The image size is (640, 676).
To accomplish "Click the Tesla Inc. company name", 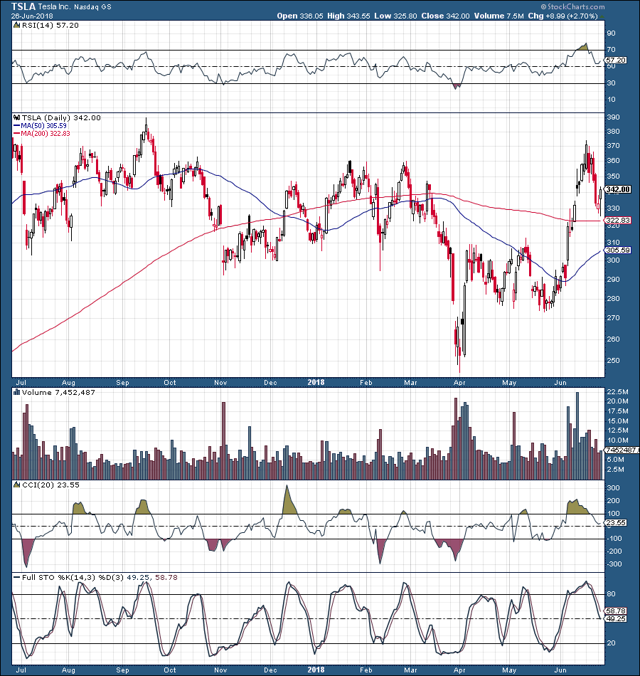I will pyautogui.click(x=54, y=7).
